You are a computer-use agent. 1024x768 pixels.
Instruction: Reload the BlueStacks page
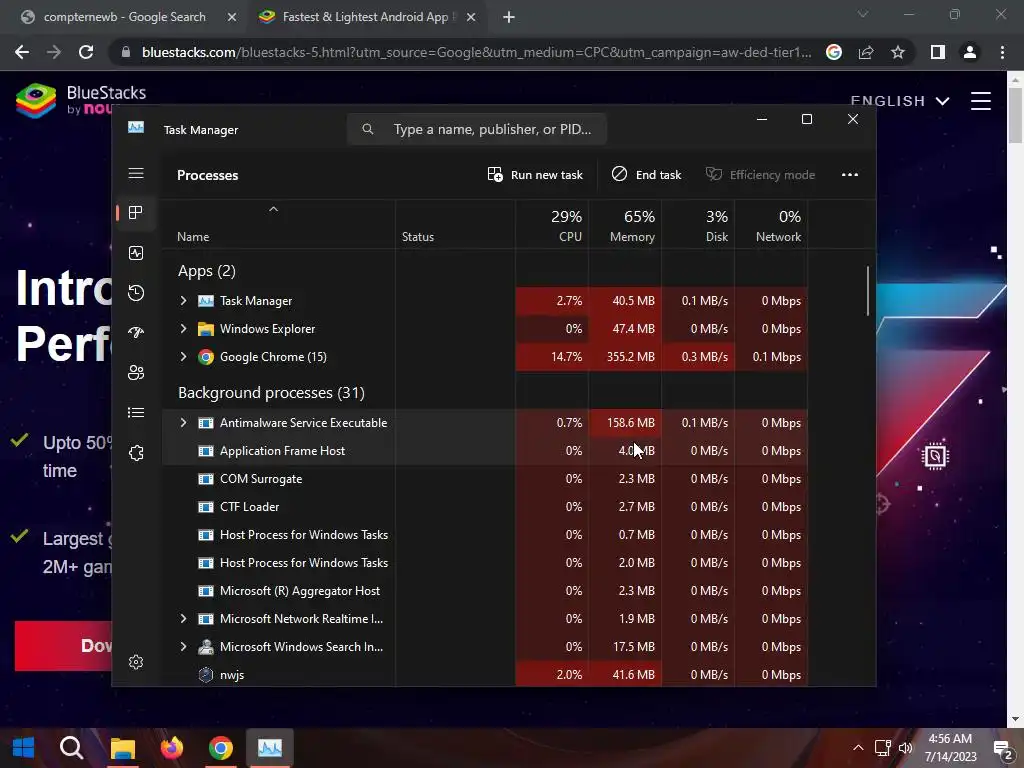pos(86,52)
